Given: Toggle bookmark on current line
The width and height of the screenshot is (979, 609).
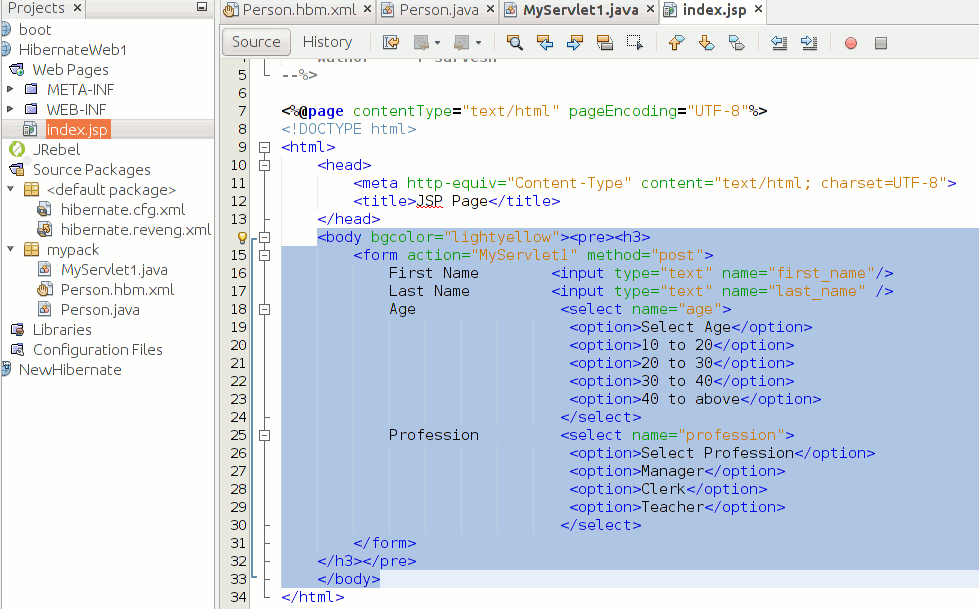Looking at the screenshot, I should coord(736,42).
